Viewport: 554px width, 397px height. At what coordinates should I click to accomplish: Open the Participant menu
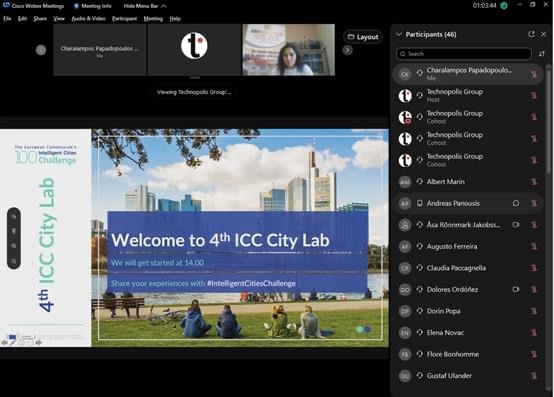tap(124, 18)
